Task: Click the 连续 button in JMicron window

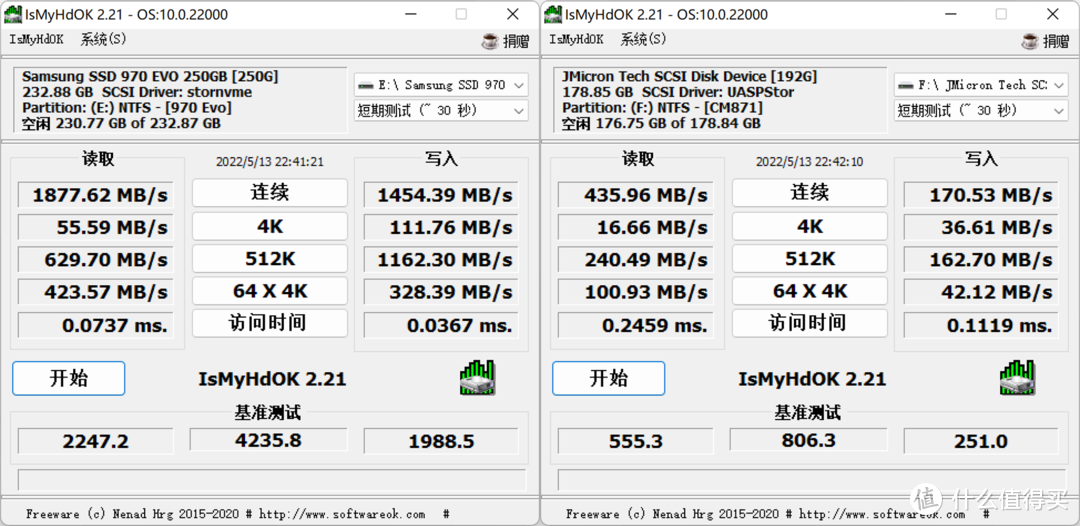Action: point(810,193)
